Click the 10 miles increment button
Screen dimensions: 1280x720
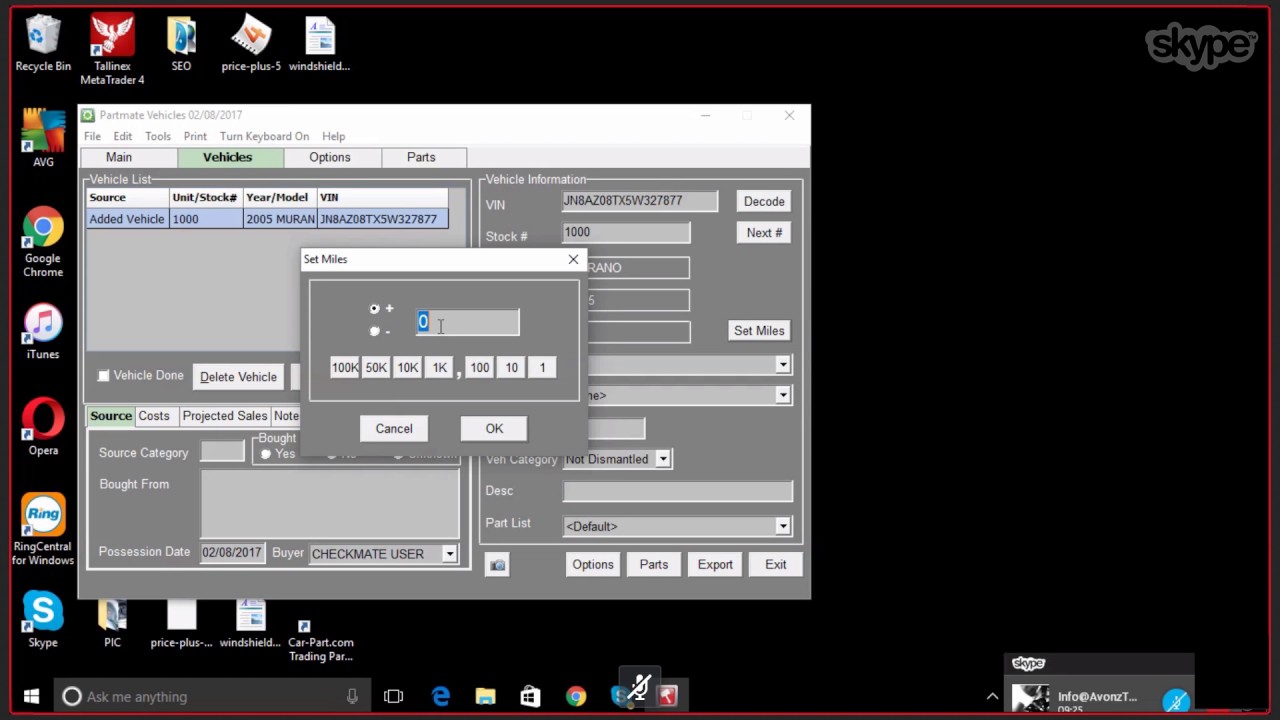click(511, 368)
